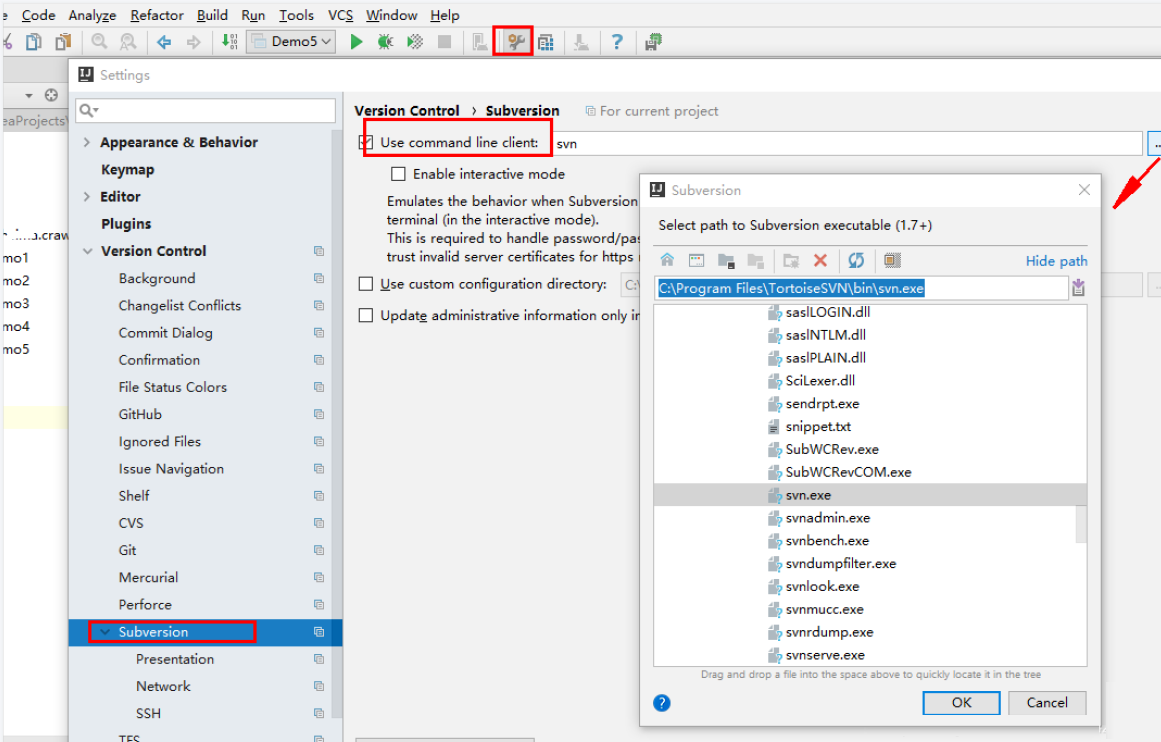This screenshot has height=742, width=1161.
Task: Expand Appearance & Behavior settings node
Action: pos(87,142)
